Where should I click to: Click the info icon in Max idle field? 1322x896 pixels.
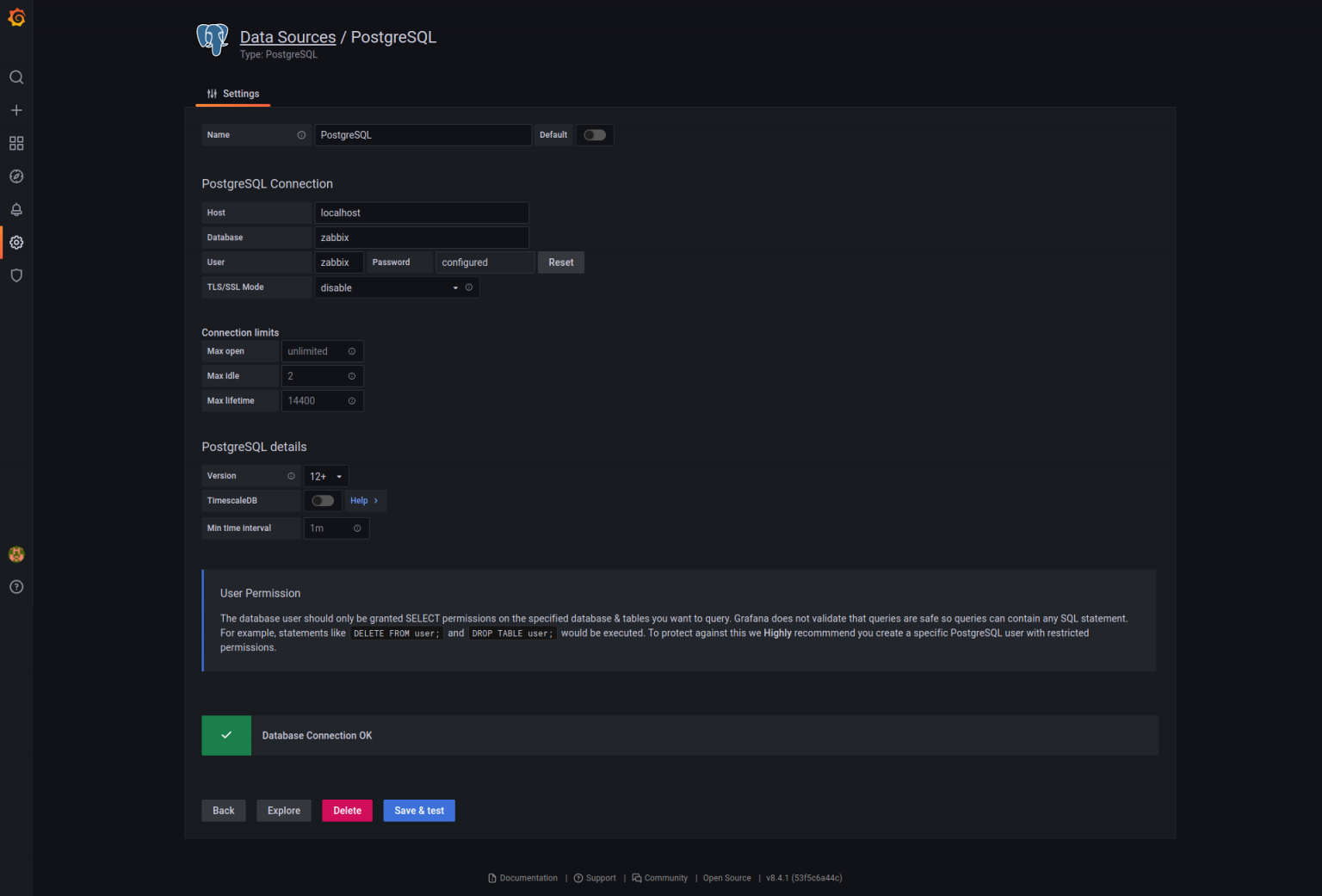click(352, 376)
